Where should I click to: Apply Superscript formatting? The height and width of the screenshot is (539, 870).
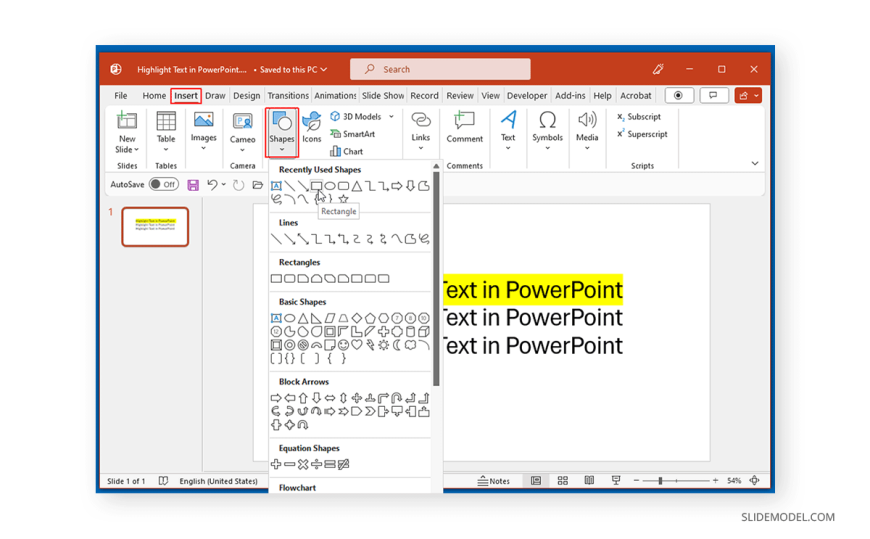pos(642,134)
